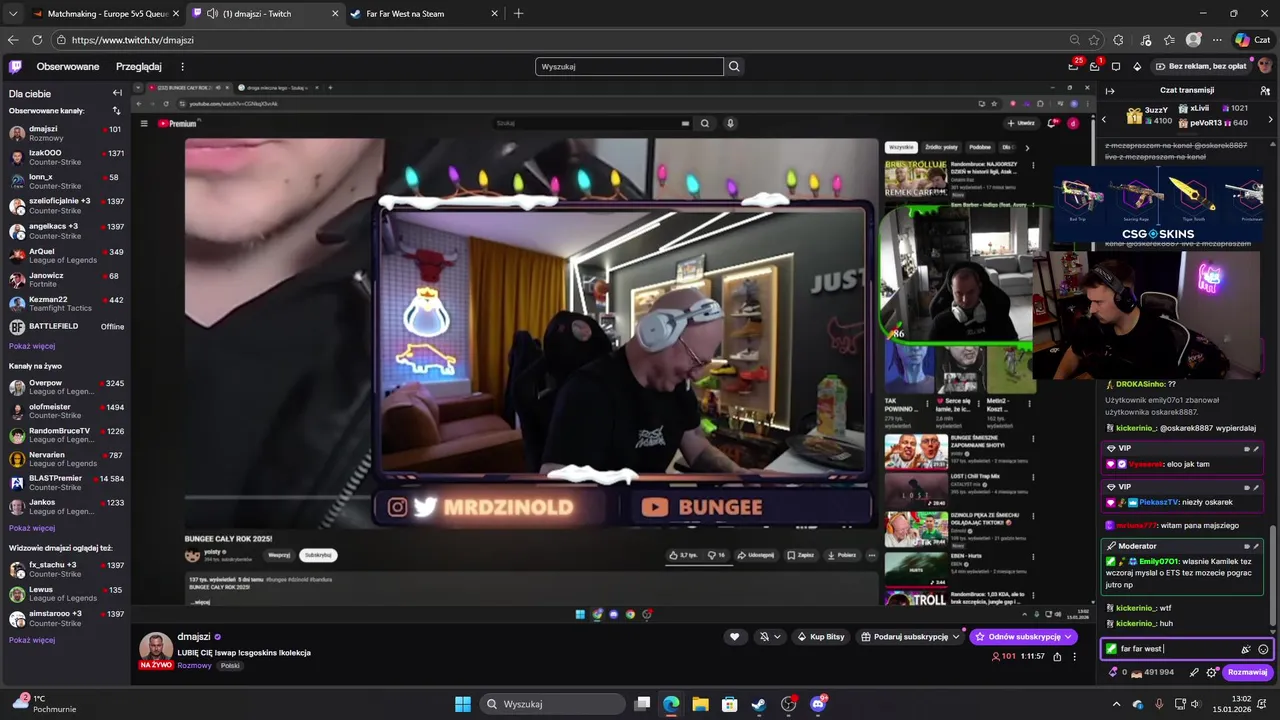
Task: Open dmajszi channel in sidebar
Action: pos(65,133)
